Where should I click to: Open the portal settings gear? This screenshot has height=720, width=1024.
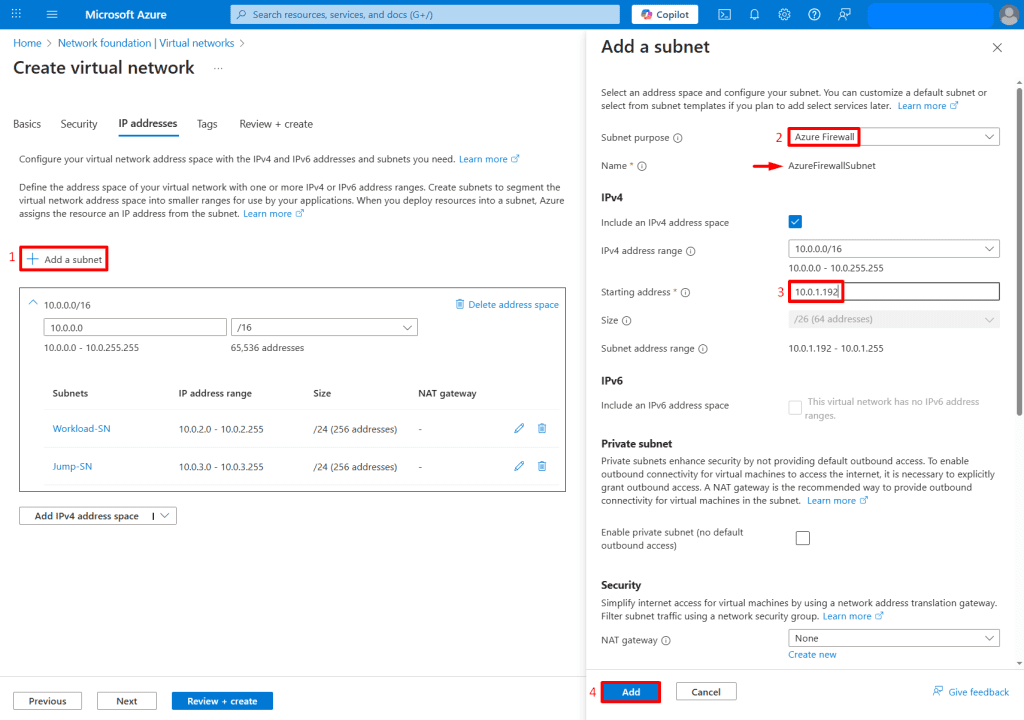(784, 14)
